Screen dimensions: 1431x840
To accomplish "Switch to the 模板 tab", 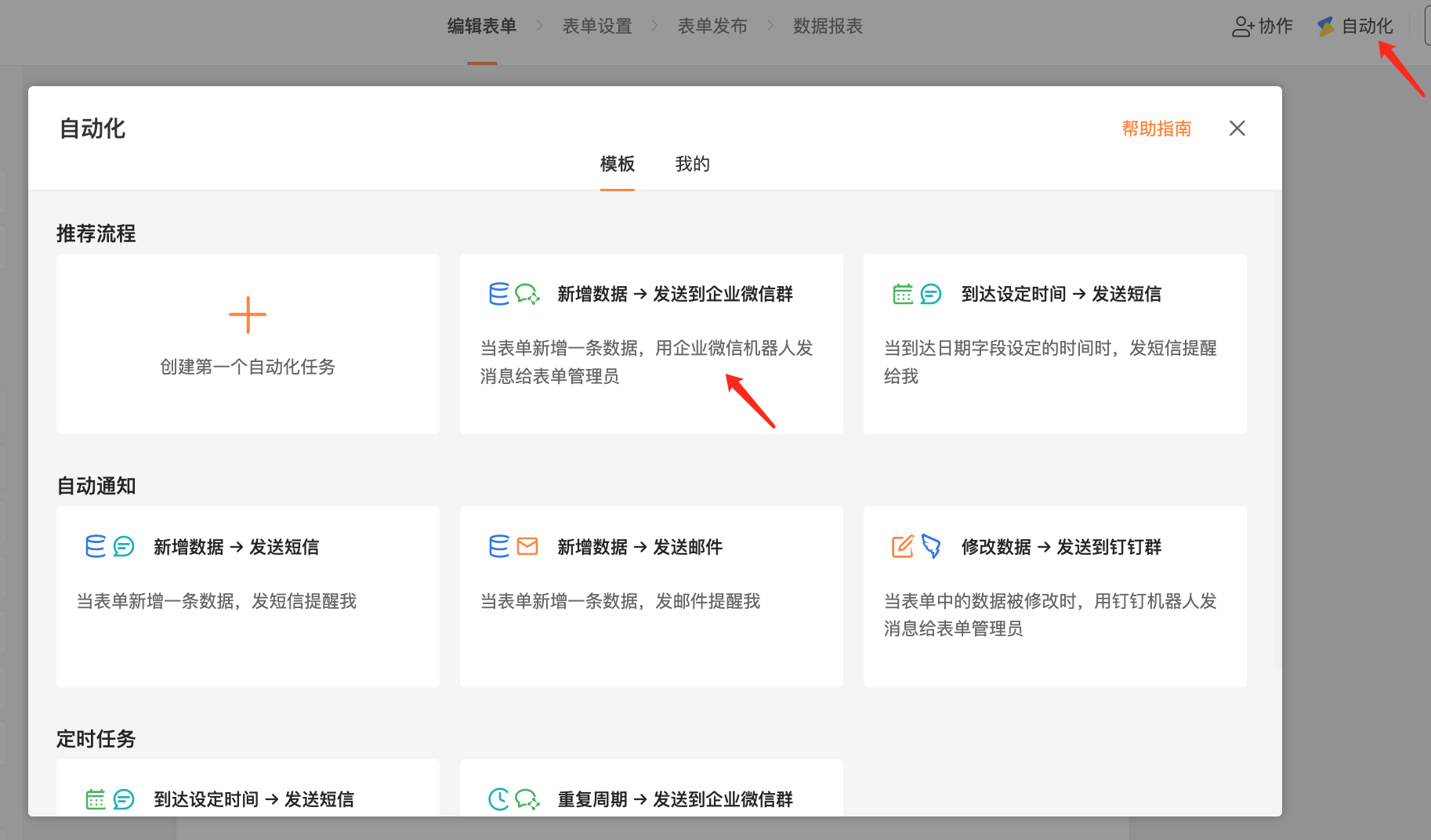I will [618, 164].
